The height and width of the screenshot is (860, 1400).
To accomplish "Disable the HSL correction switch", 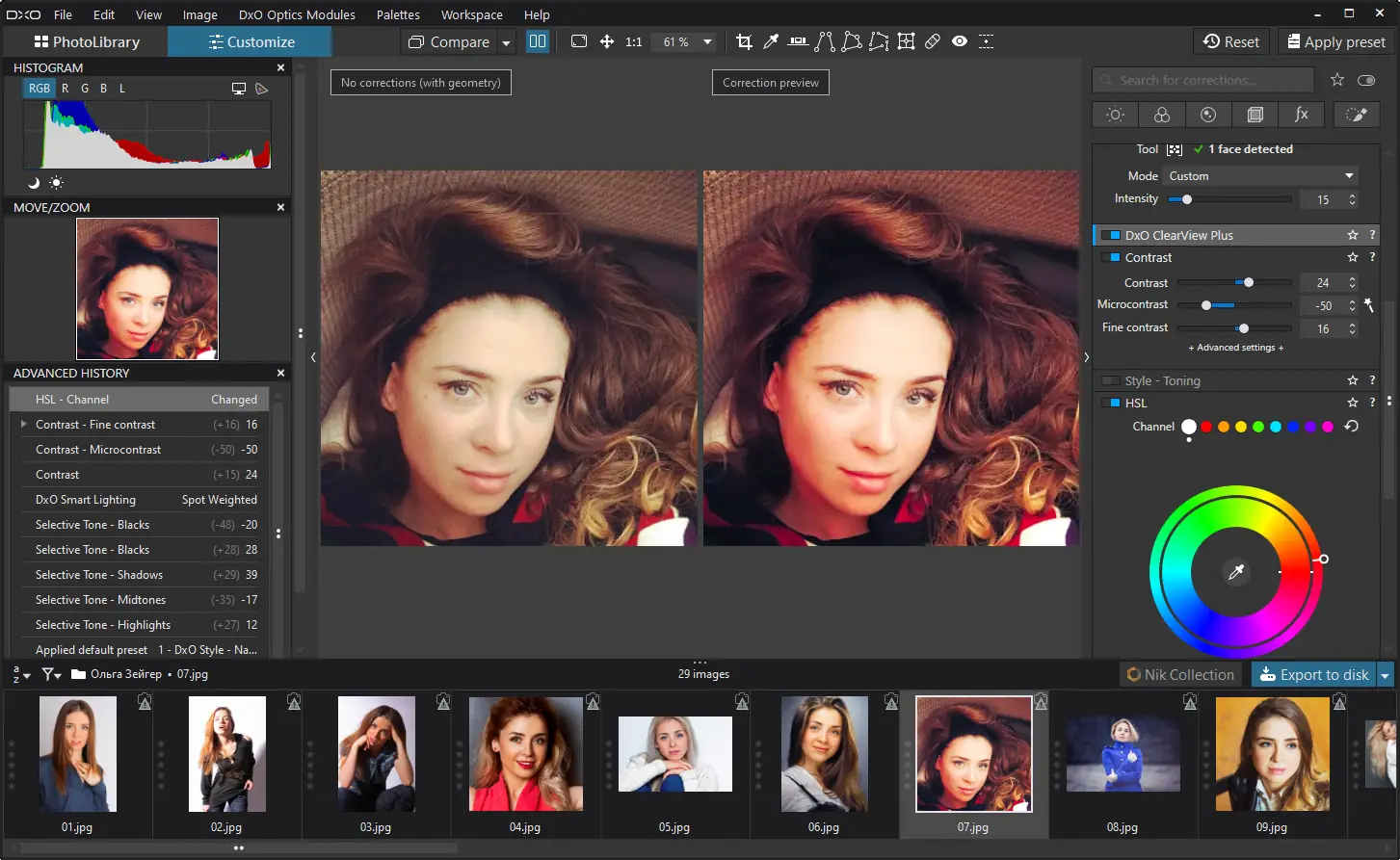I will (x=1110, y=404).
